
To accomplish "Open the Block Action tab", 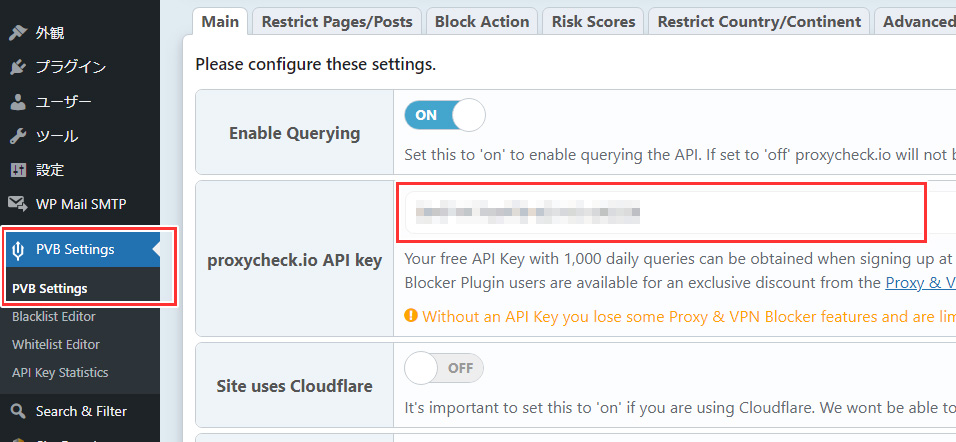I will pyautogui.click(x=482, y=22).
